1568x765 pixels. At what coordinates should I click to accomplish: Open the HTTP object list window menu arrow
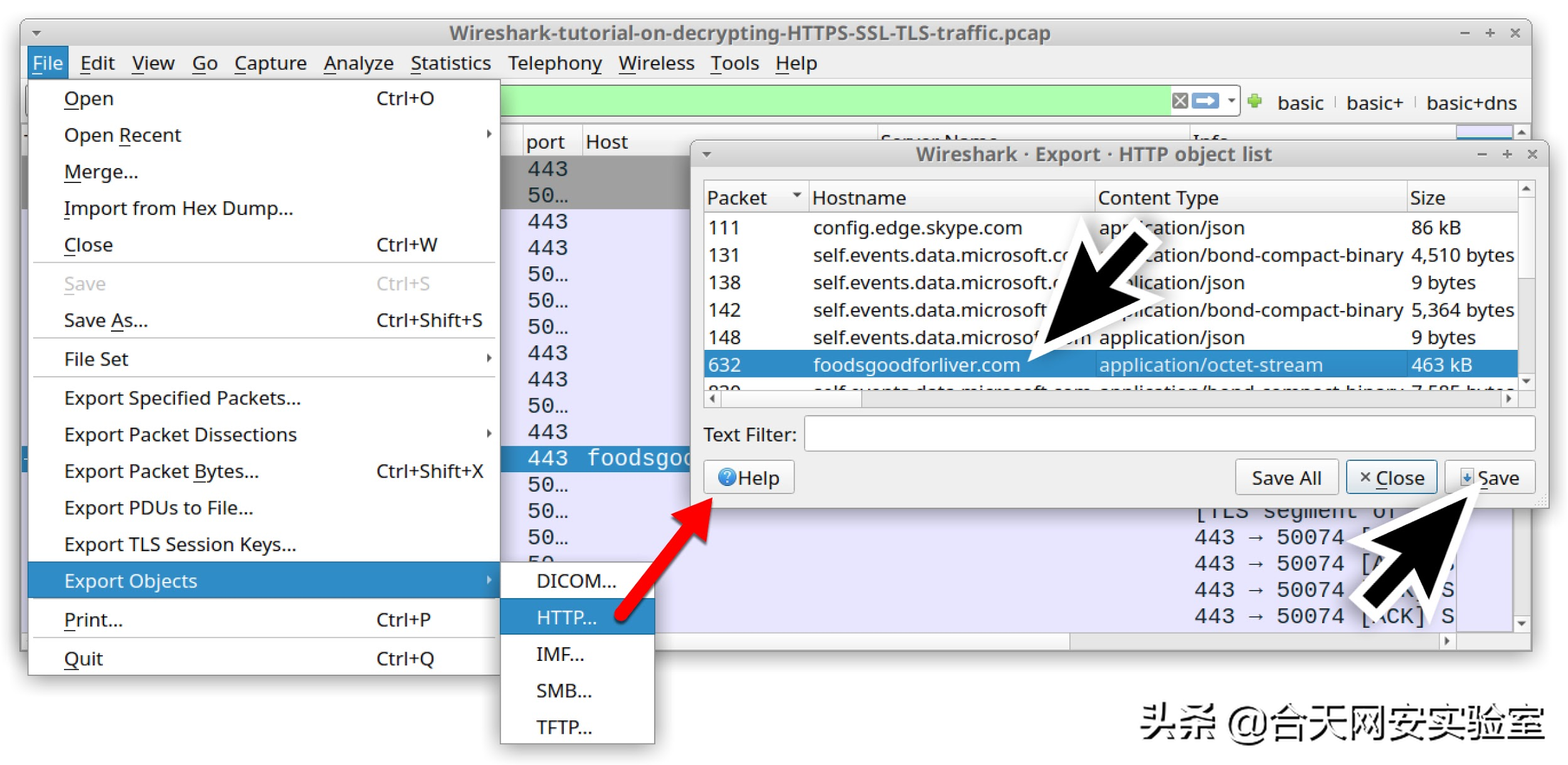point(707,154)
